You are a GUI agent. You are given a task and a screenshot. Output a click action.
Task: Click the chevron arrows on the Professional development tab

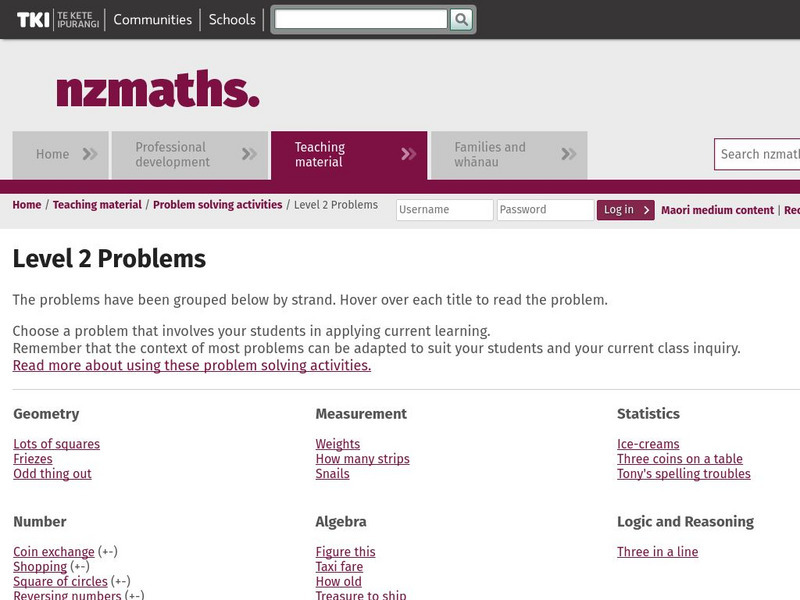[x=249, y=154]
